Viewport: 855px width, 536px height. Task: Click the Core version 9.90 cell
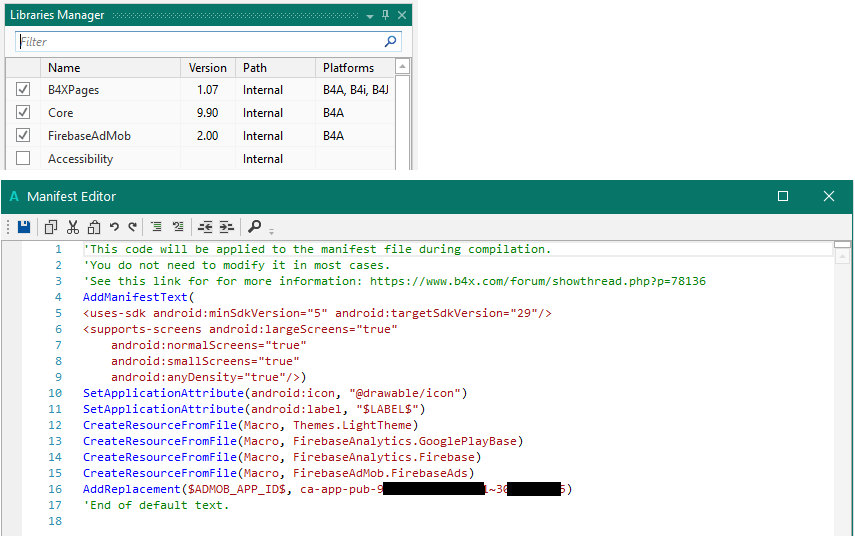pos(207,113)
